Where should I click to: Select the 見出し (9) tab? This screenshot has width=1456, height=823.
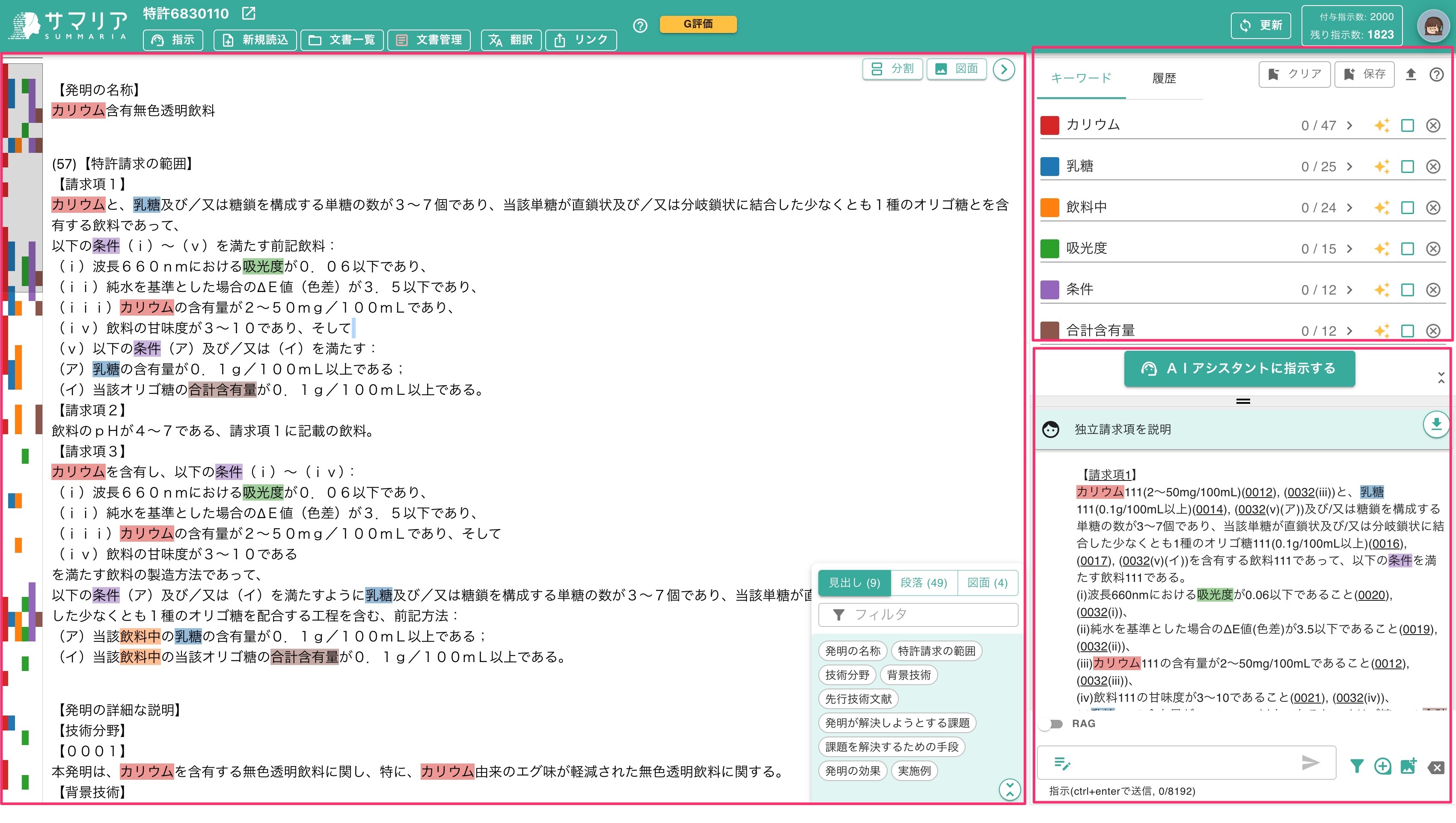[854, 583]
